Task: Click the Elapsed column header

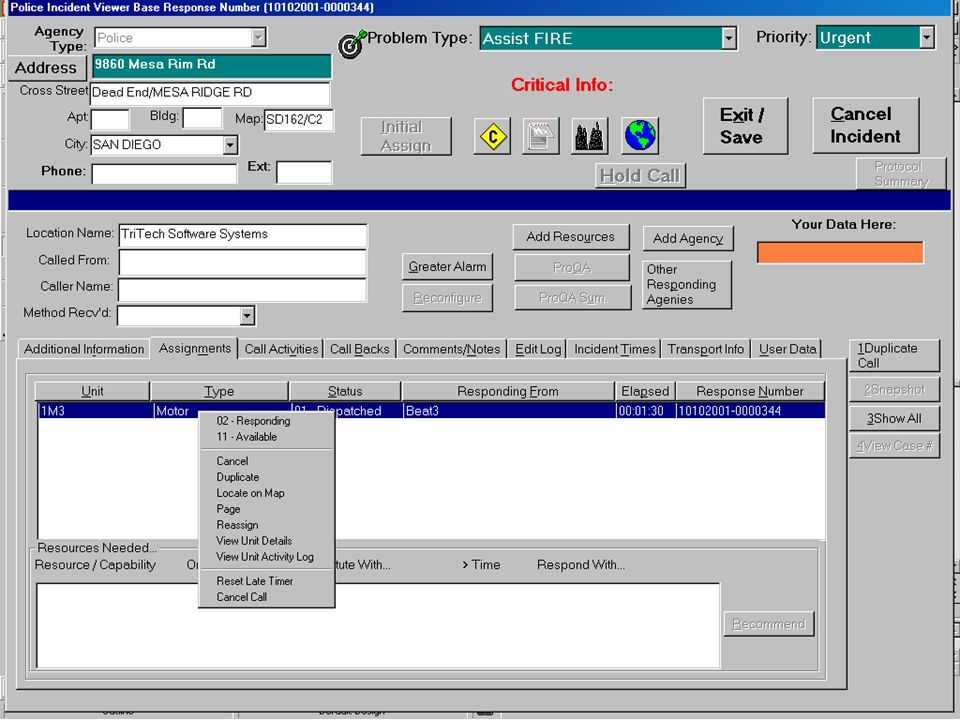Action: click(645, 391)
